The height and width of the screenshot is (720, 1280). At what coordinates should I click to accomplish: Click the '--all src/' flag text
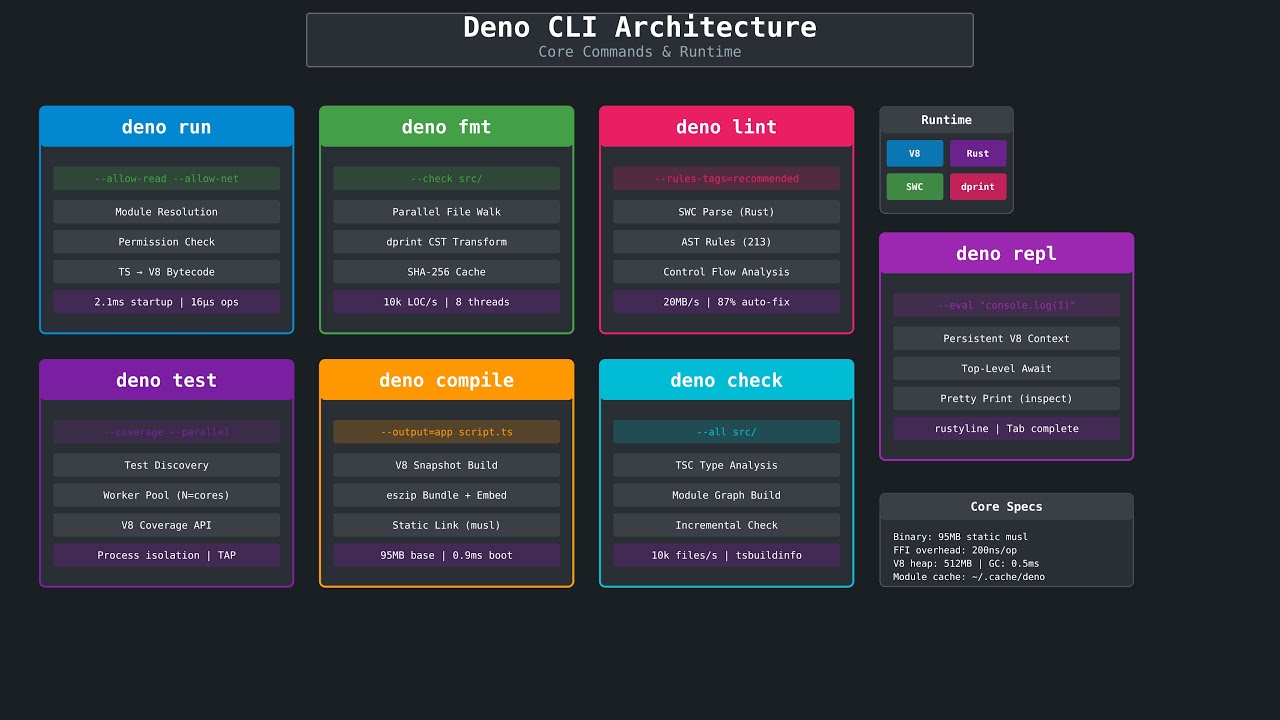[727, 432]
